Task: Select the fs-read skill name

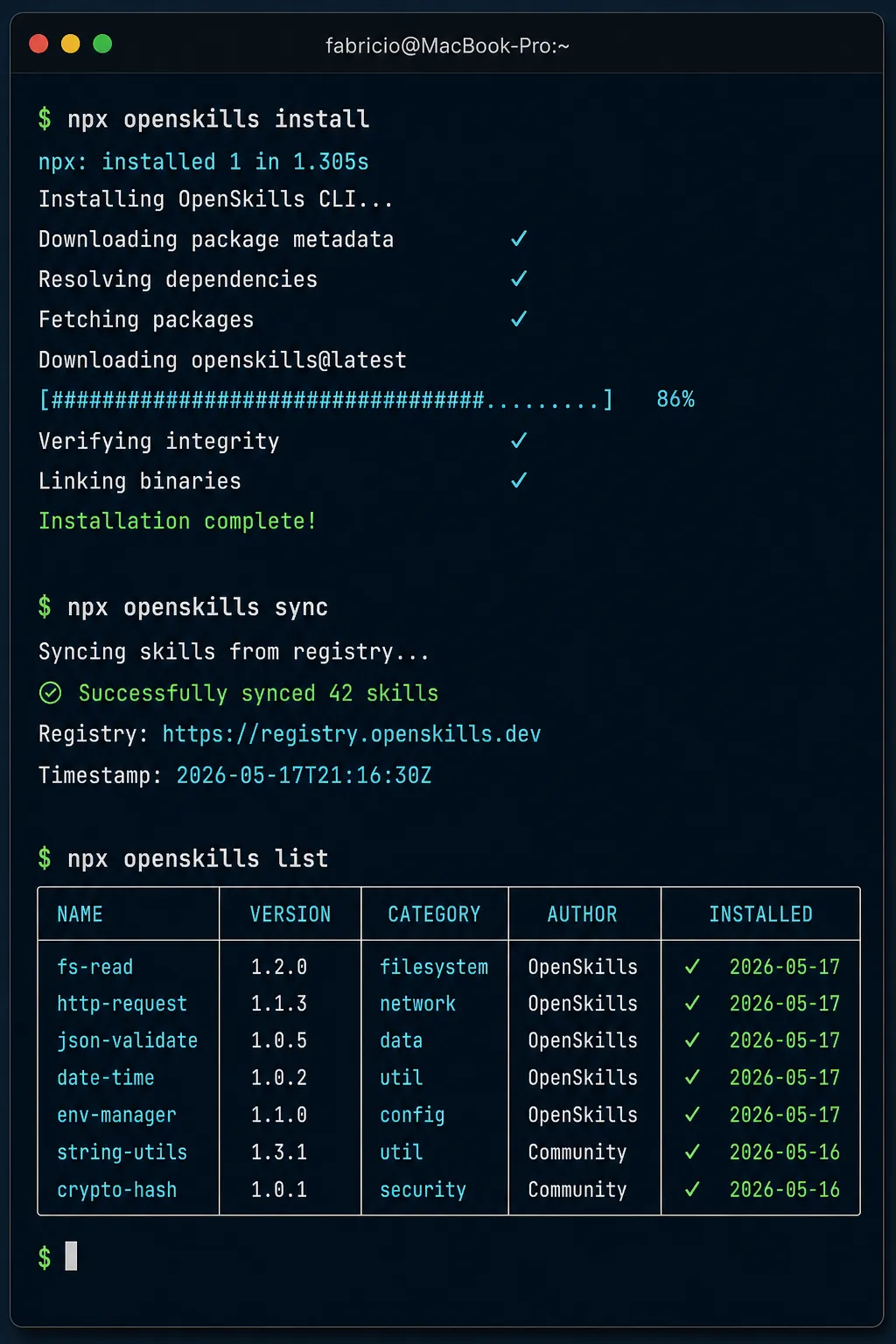Action: (x=94, y=967)
